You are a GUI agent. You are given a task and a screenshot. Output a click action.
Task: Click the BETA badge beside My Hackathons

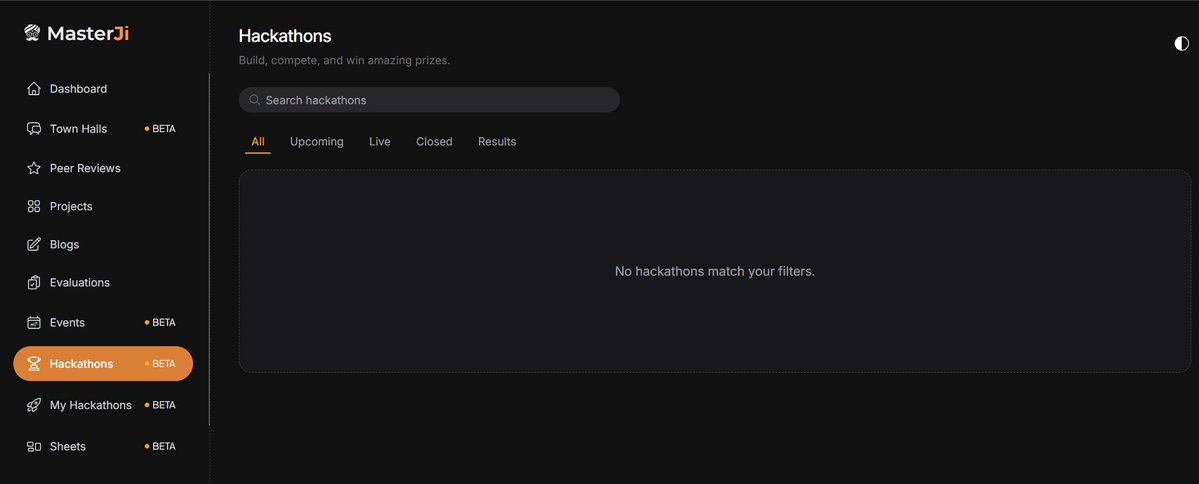pyautogui.click(x=161, y=405)
